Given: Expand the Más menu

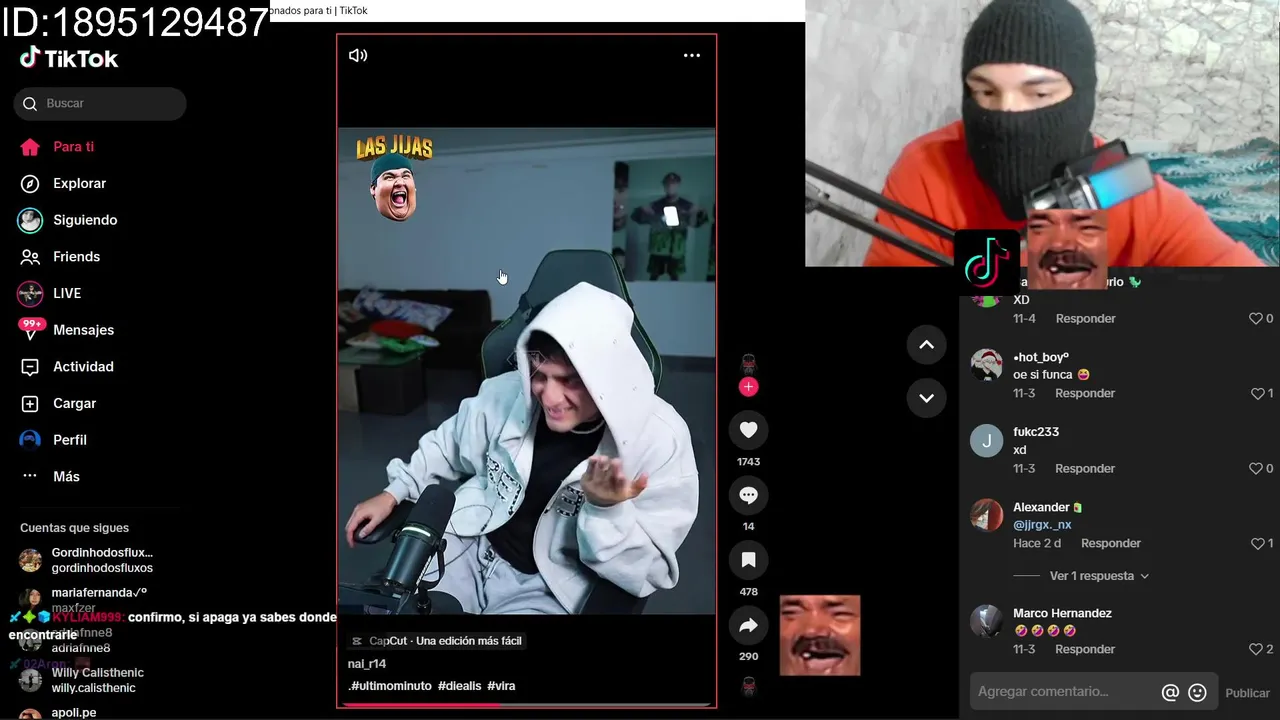Looking at the screenshot, I should (x=66, y=477).
